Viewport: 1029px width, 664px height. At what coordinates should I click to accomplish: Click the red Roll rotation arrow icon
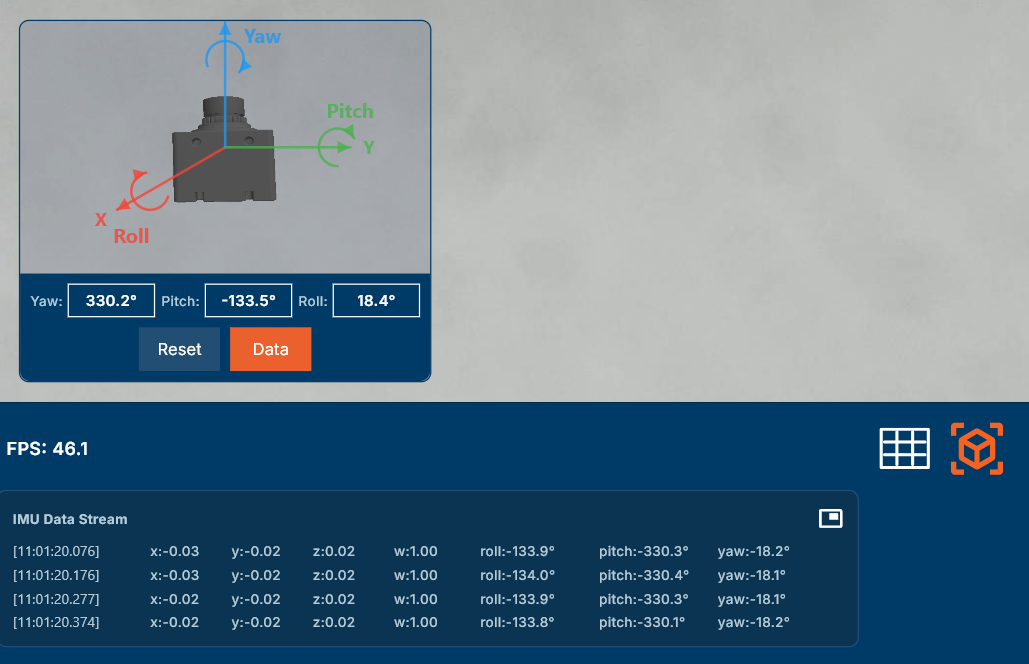click(147, 190)
